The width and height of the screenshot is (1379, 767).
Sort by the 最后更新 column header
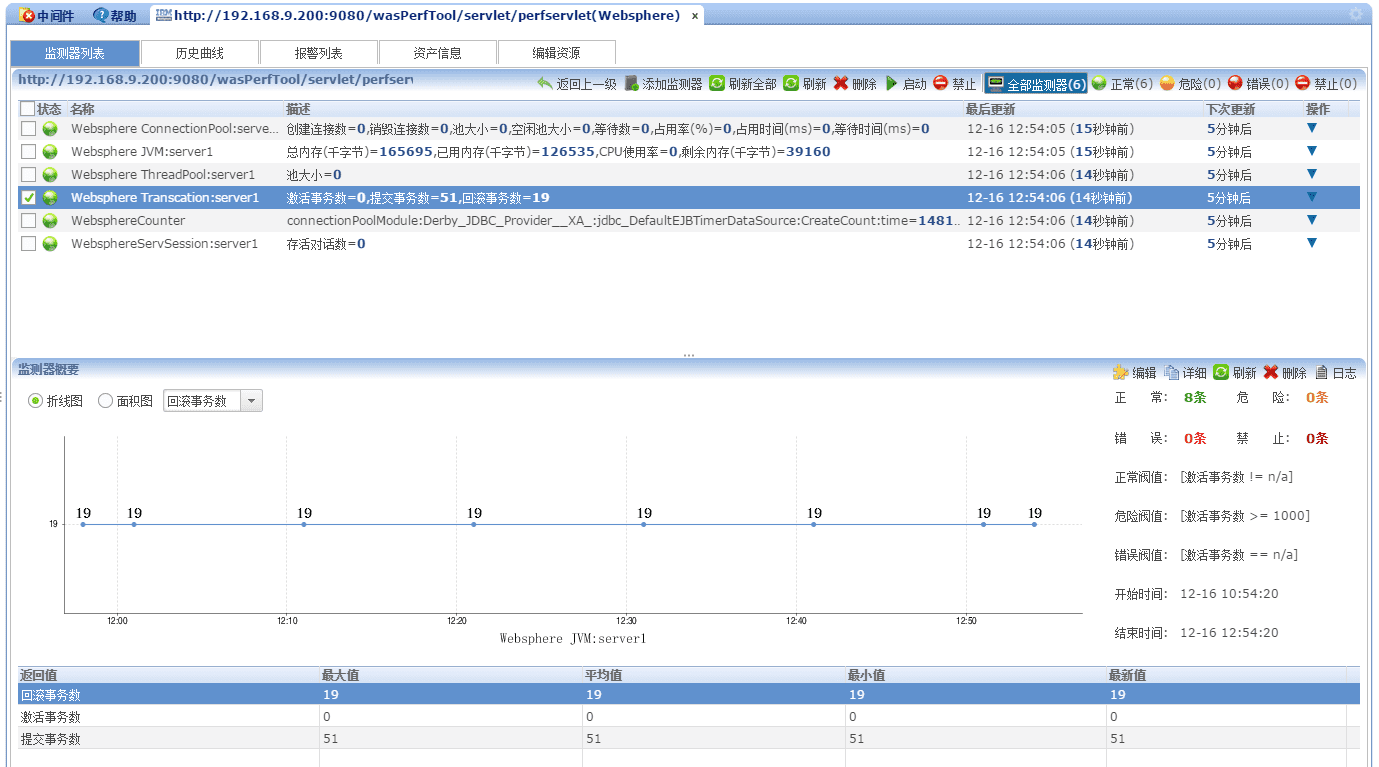coord(990,109)
